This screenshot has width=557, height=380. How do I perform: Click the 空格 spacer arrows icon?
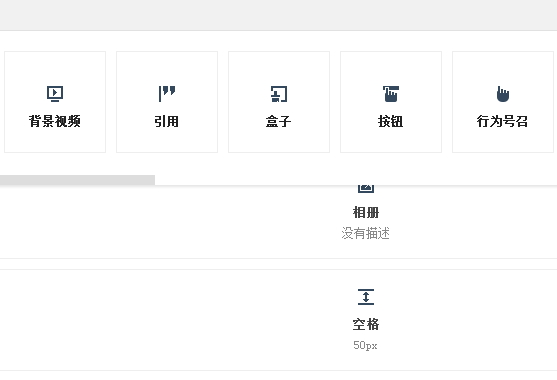coord(366,297)
